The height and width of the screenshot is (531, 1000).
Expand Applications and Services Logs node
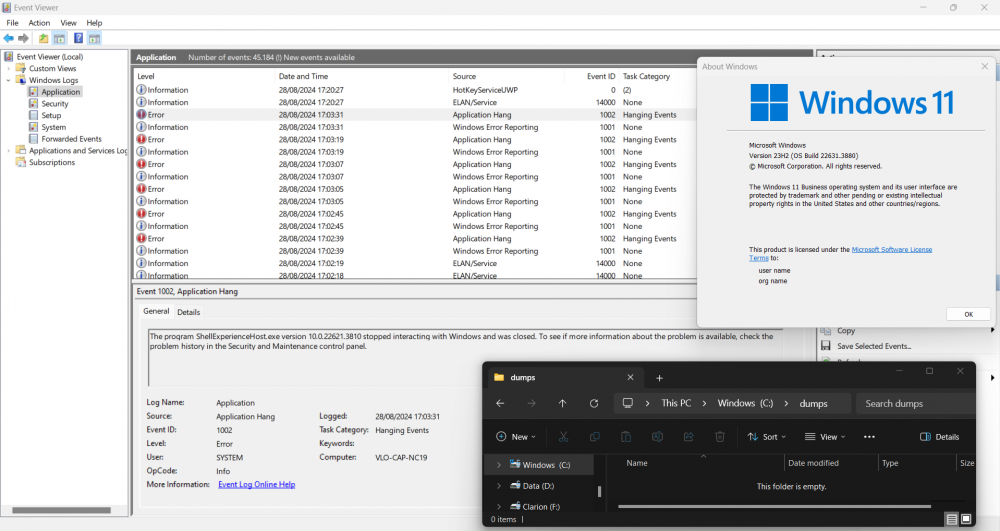[x=9, y=151]
